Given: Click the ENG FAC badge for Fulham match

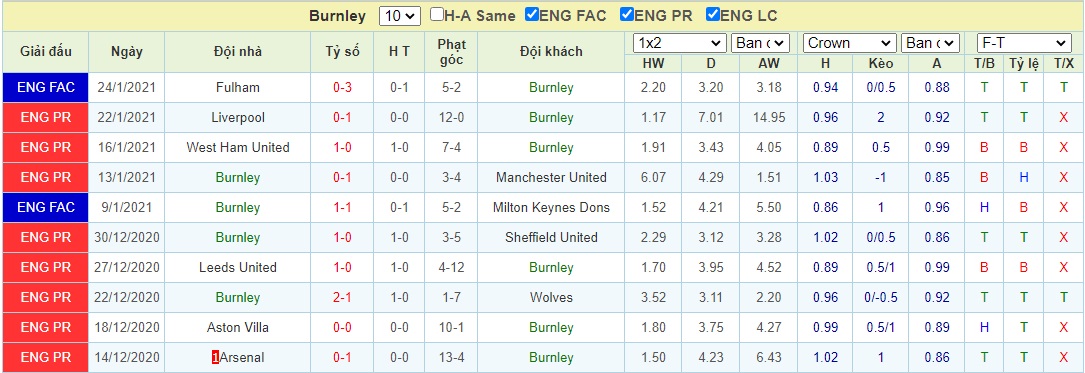Looking at the screenshot, I should pyautogui.click(x=46, y=87).
